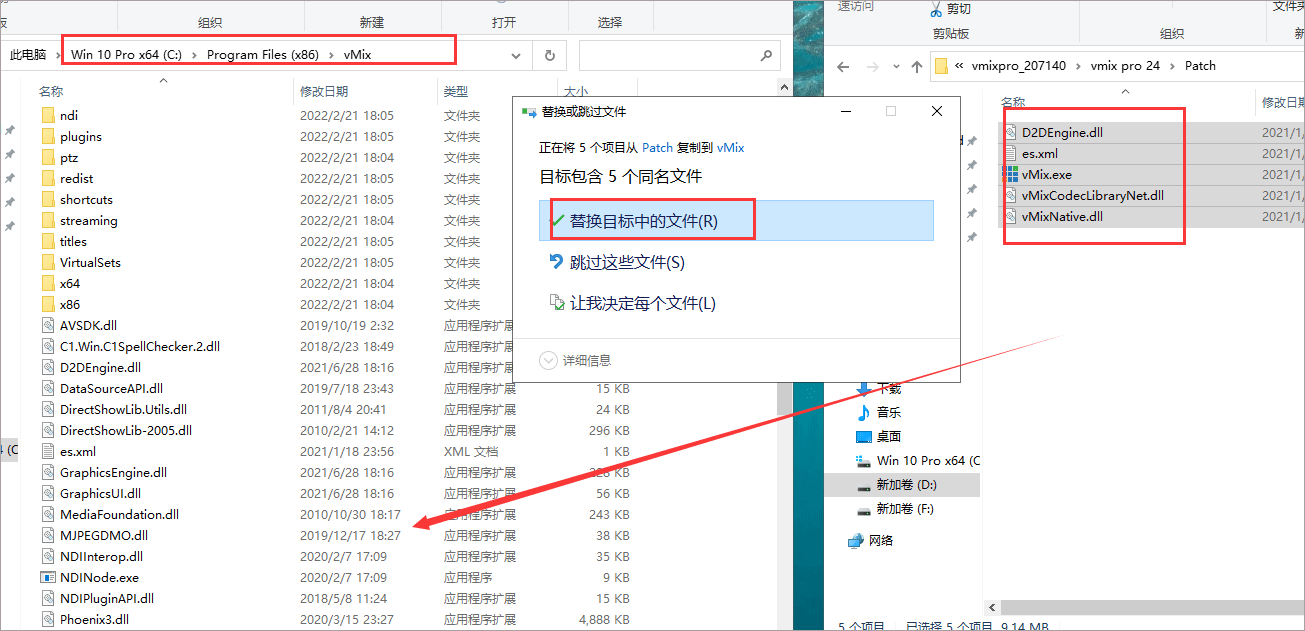
Task: Choose 替换目标中的文件(R) option
Action: coord(643,221)
